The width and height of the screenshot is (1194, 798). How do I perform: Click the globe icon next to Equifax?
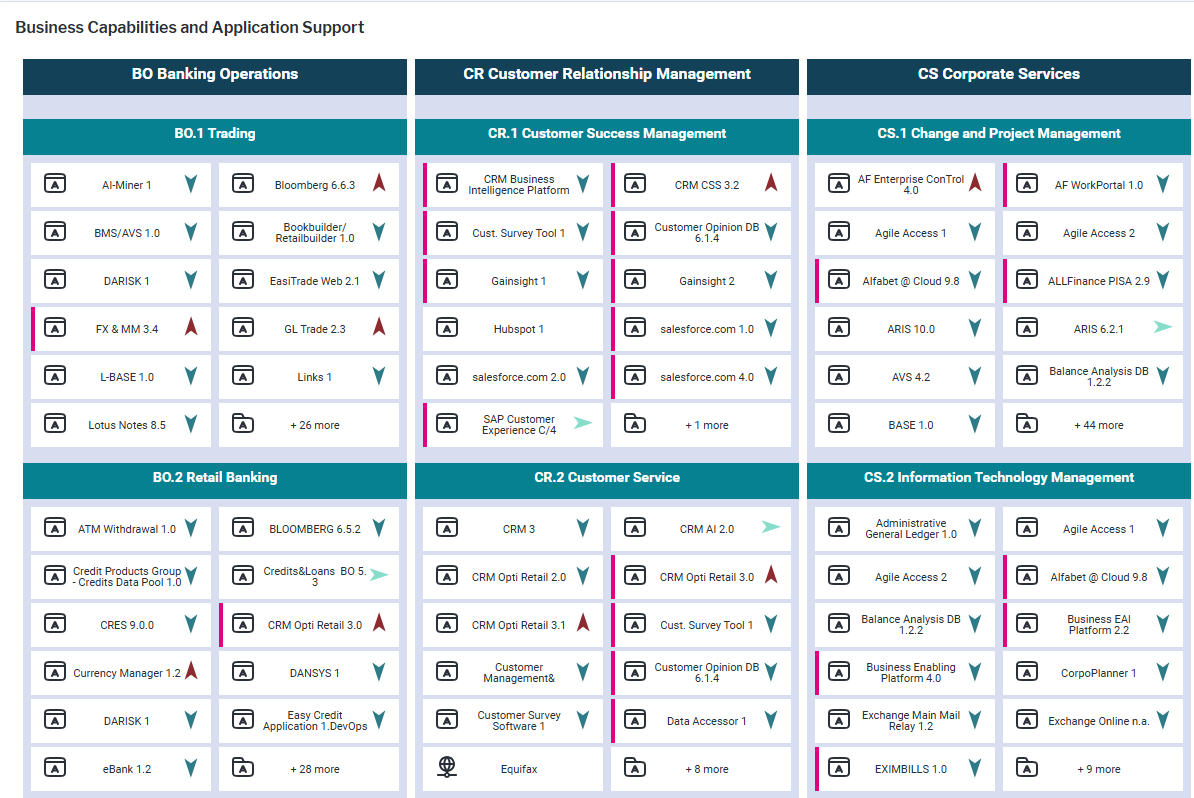447,768
